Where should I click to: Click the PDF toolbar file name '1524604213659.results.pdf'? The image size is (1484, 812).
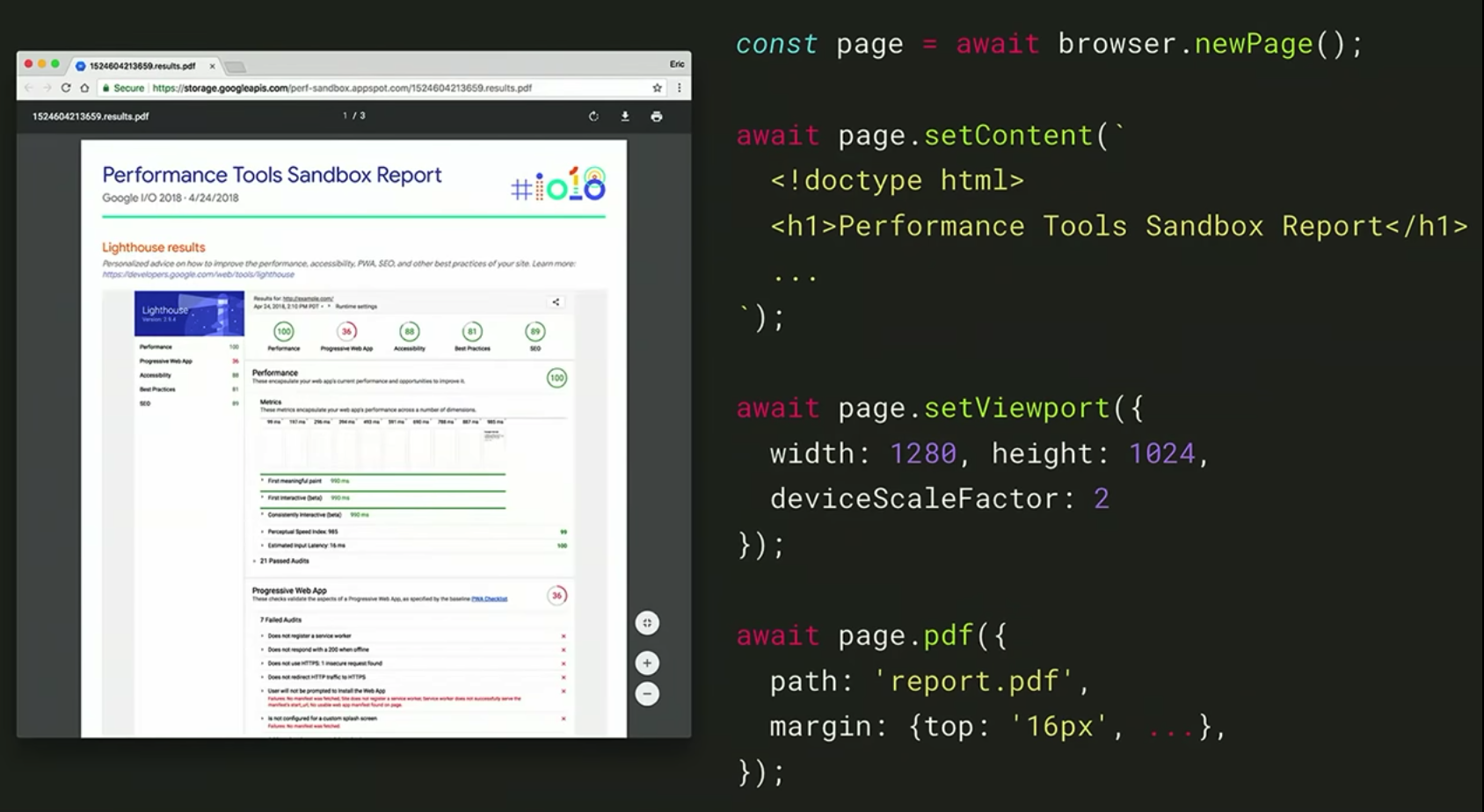(91, 116)
